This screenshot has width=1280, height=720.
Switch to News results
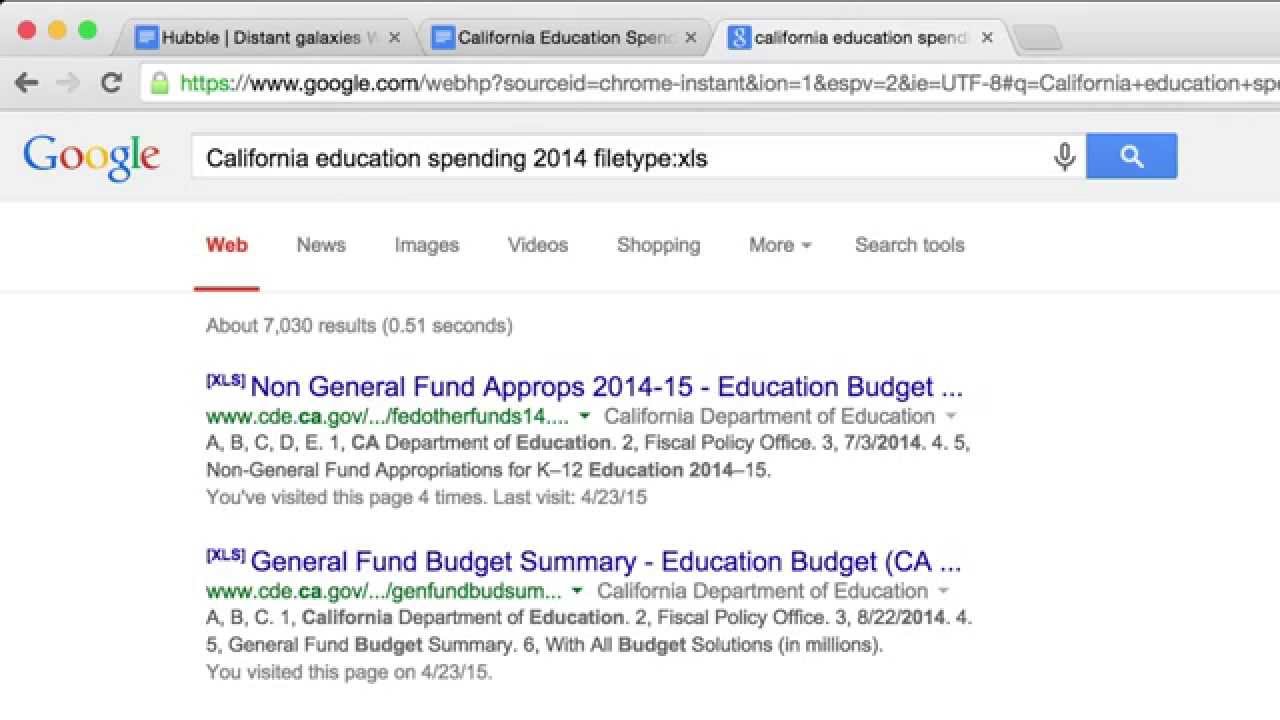coord(321,245)
